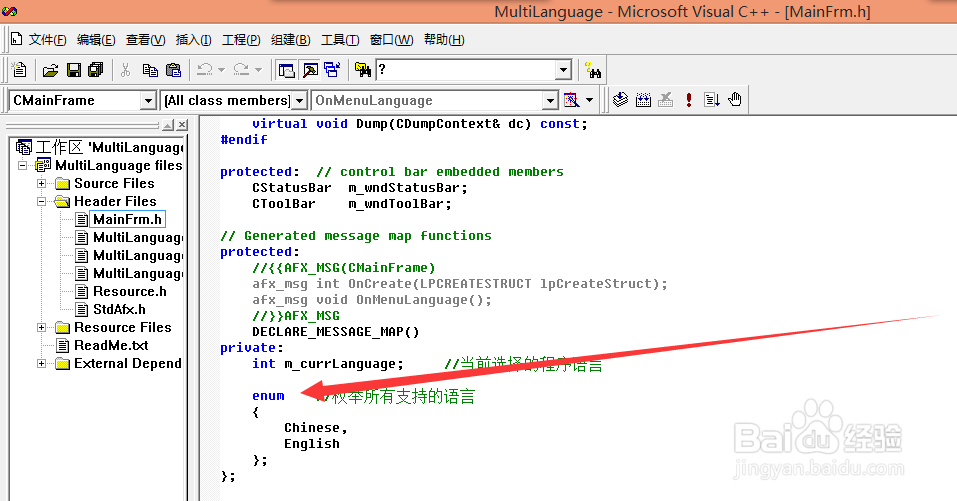Open the All class members filter dropdown

pyautogui.click(x=299, y=101)
